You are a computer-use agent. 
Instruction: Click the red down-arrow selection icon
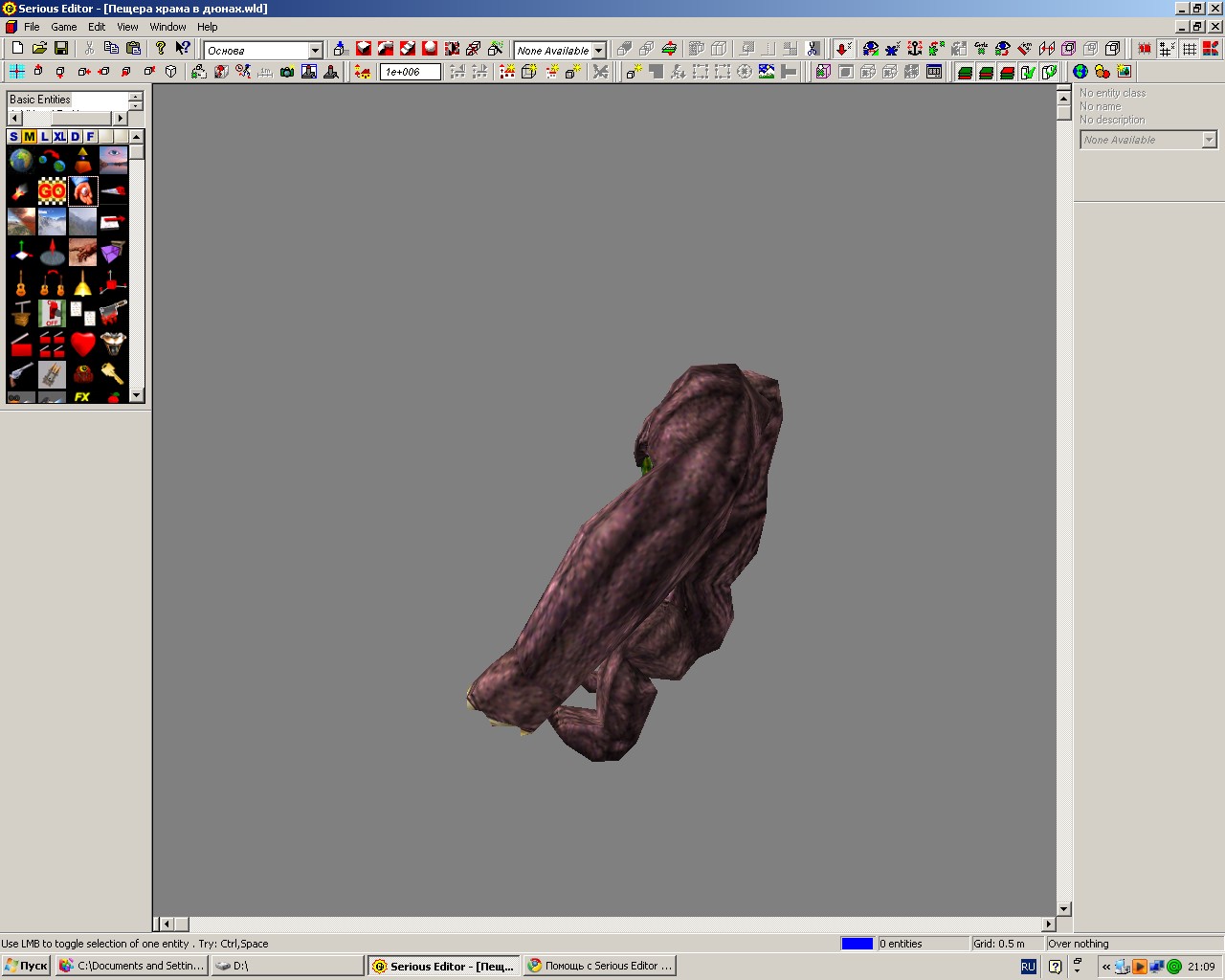(x=843, y=48)
